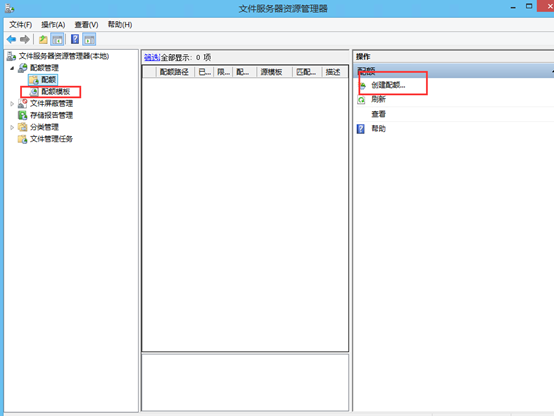Expand the 文件屏蔽管理 node
554x416 pixels.
12,104
